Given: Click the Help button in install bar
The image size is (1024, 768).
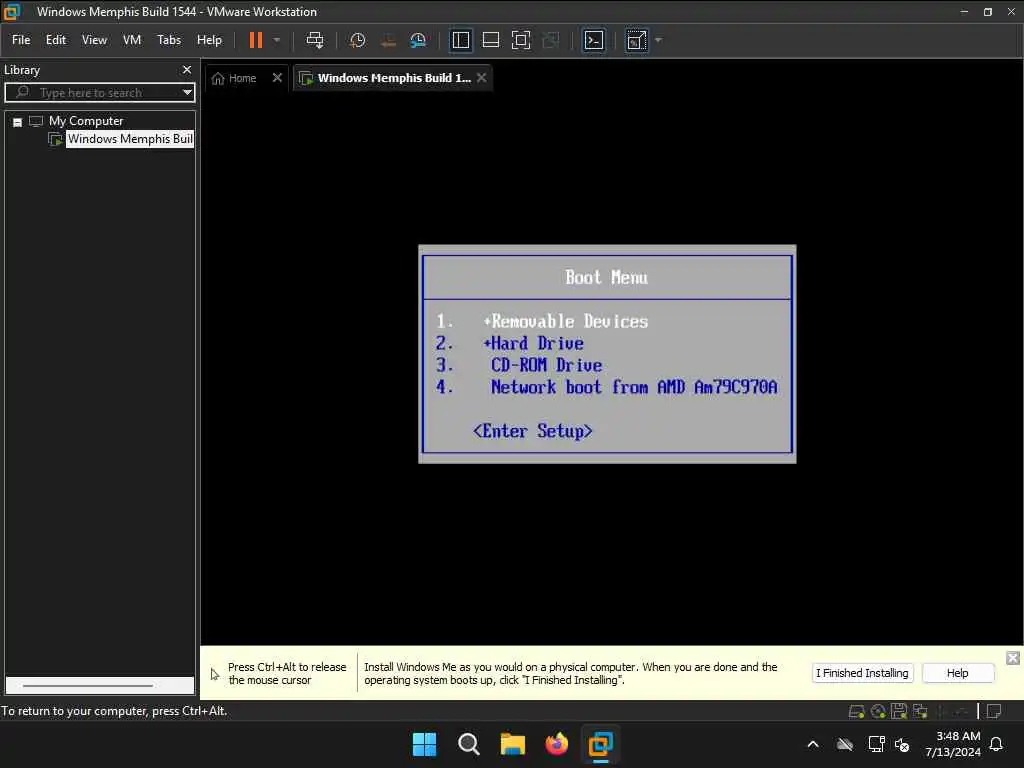Looking at the screenshot, I should pos(957,673).
